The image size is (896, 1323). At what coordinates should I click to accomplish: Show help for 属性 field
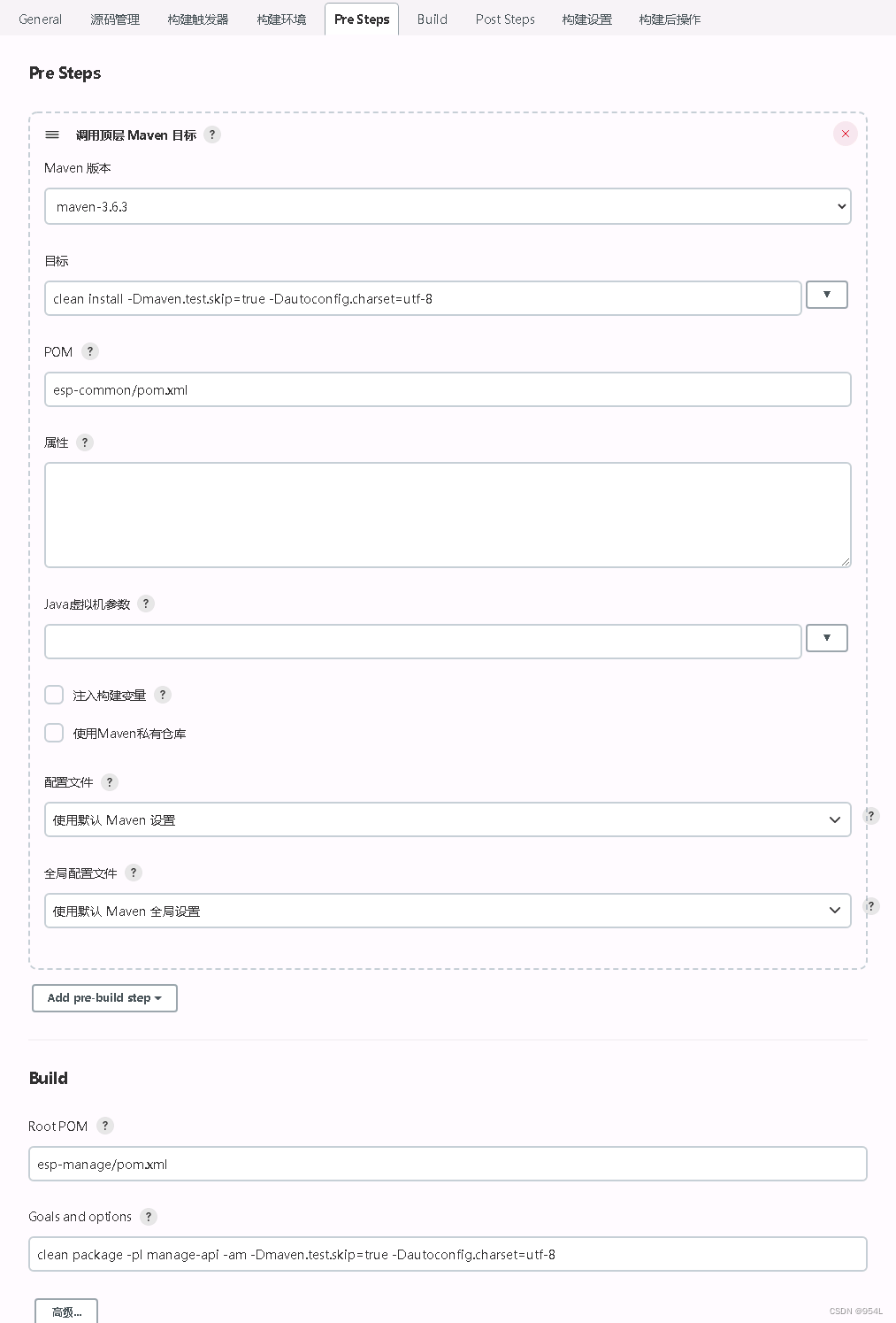85,442
